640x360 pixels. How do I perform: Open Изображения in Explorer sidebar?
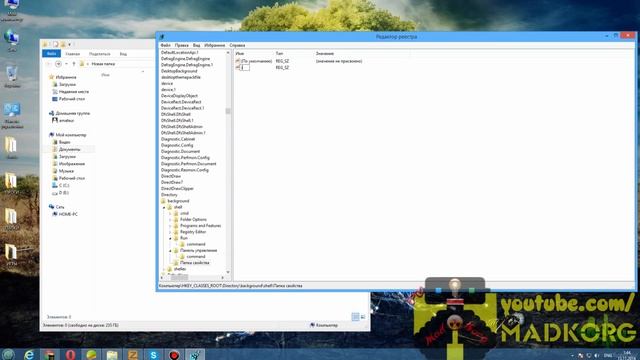point(72,164)
